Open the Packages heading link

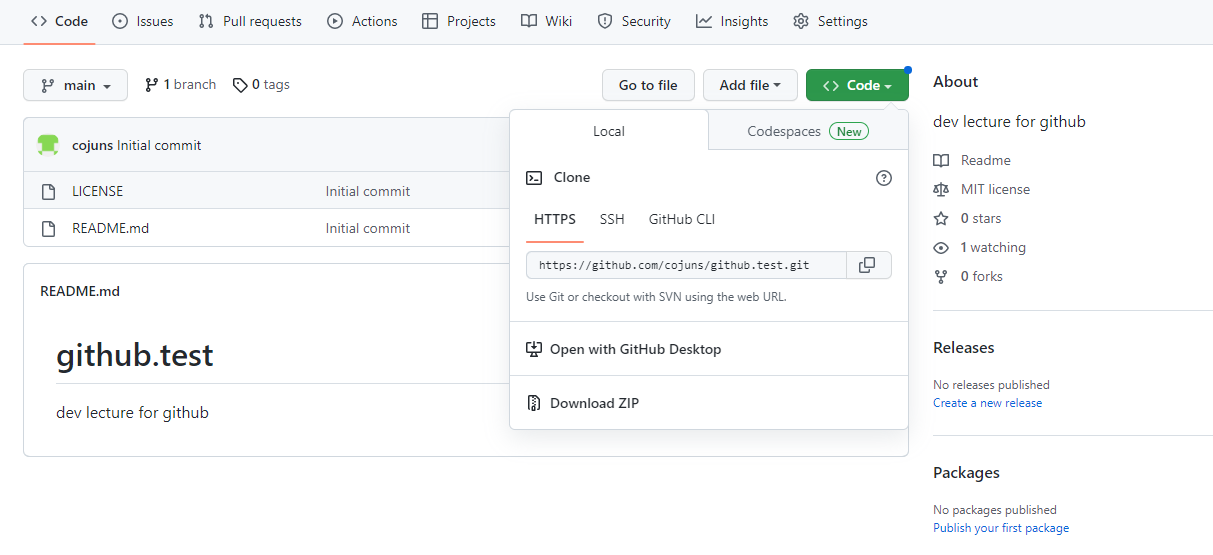(x=966, y=473)
